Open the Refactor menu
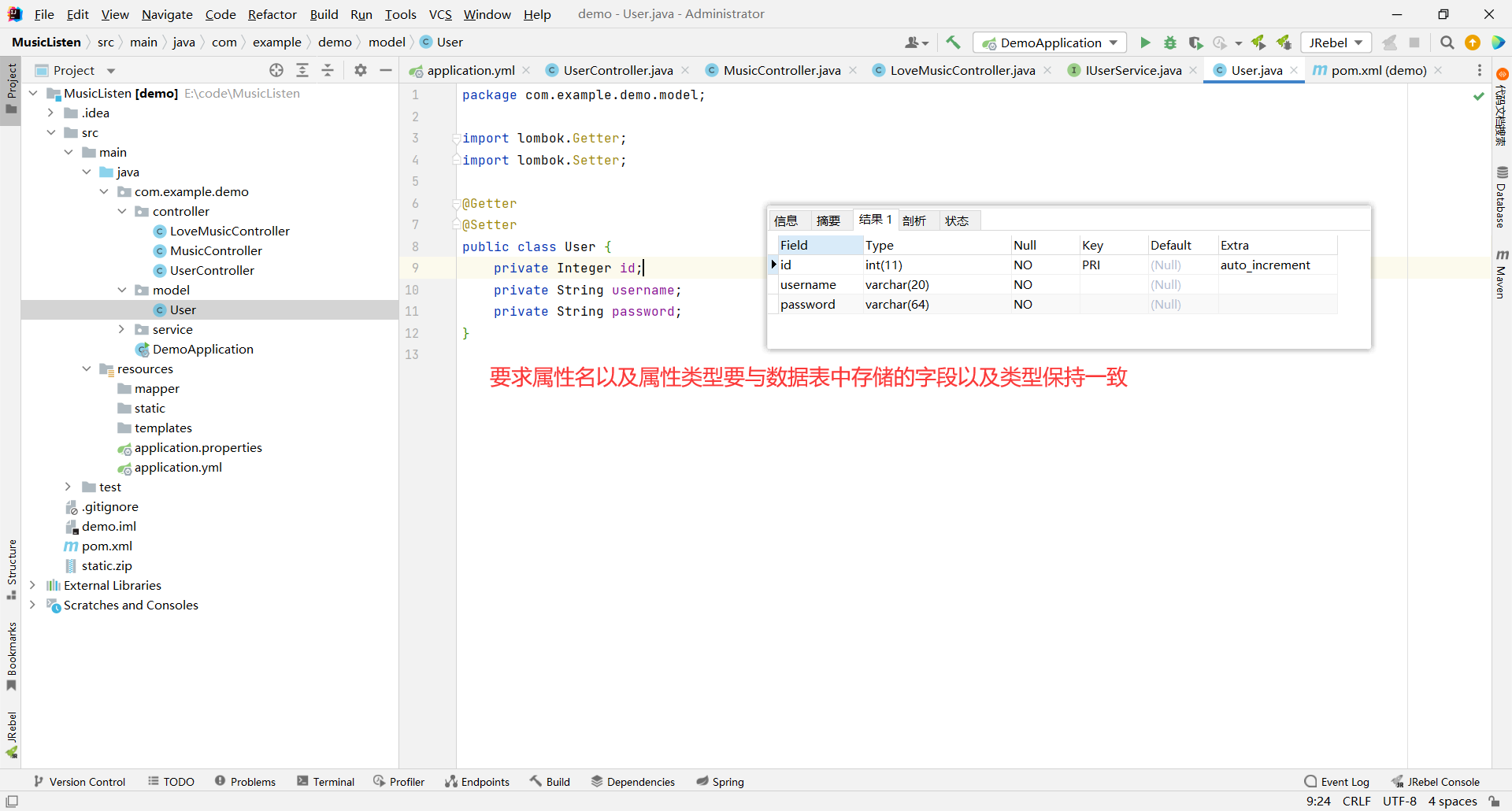Screen dimensions: 1512x811 coord(272,14)
